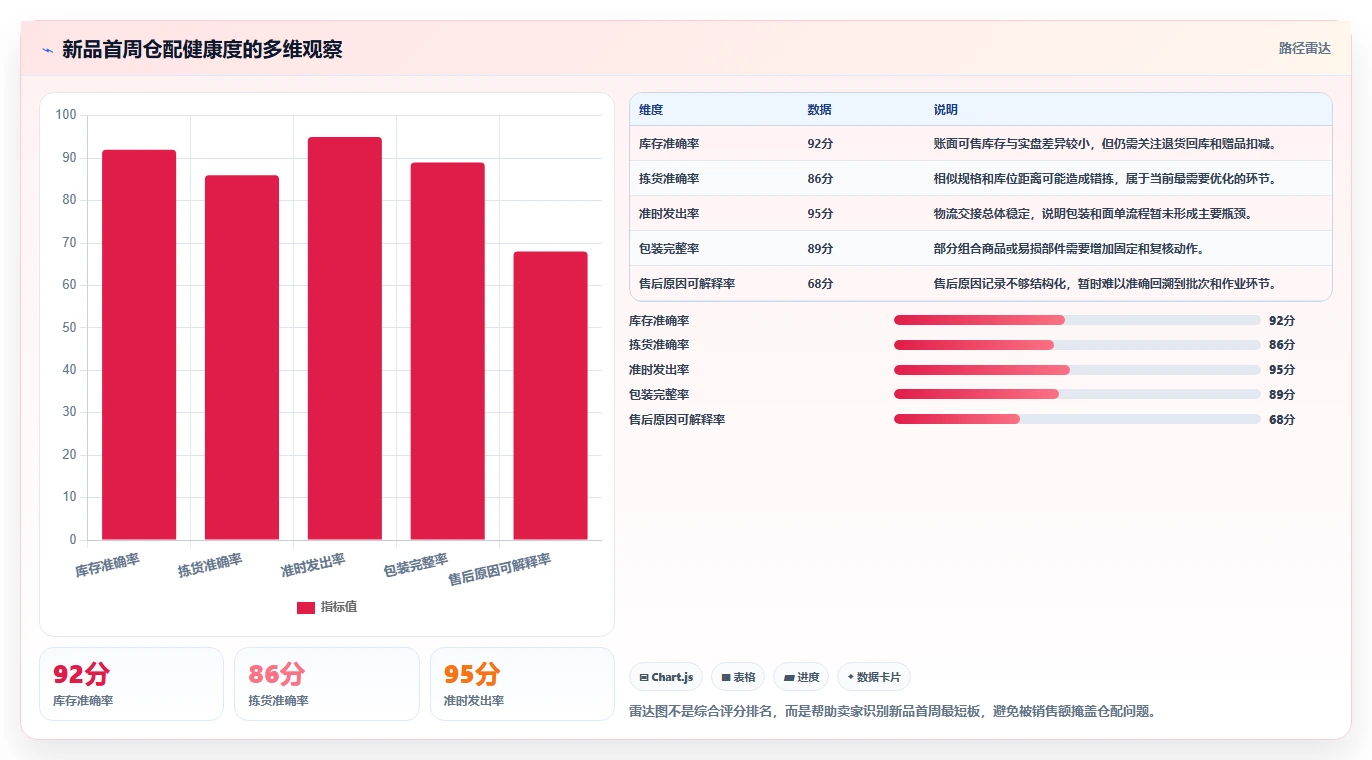
Task: Select the 表格 chip
Action: 738,677
